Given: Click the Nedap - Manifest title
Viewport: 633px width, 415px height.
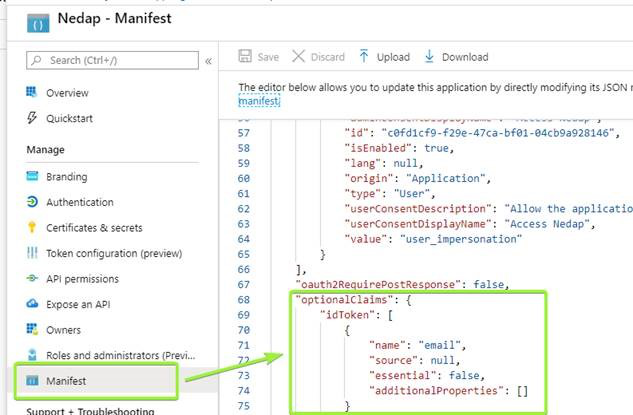Looking at the screenshot, I should click(115, 18).
